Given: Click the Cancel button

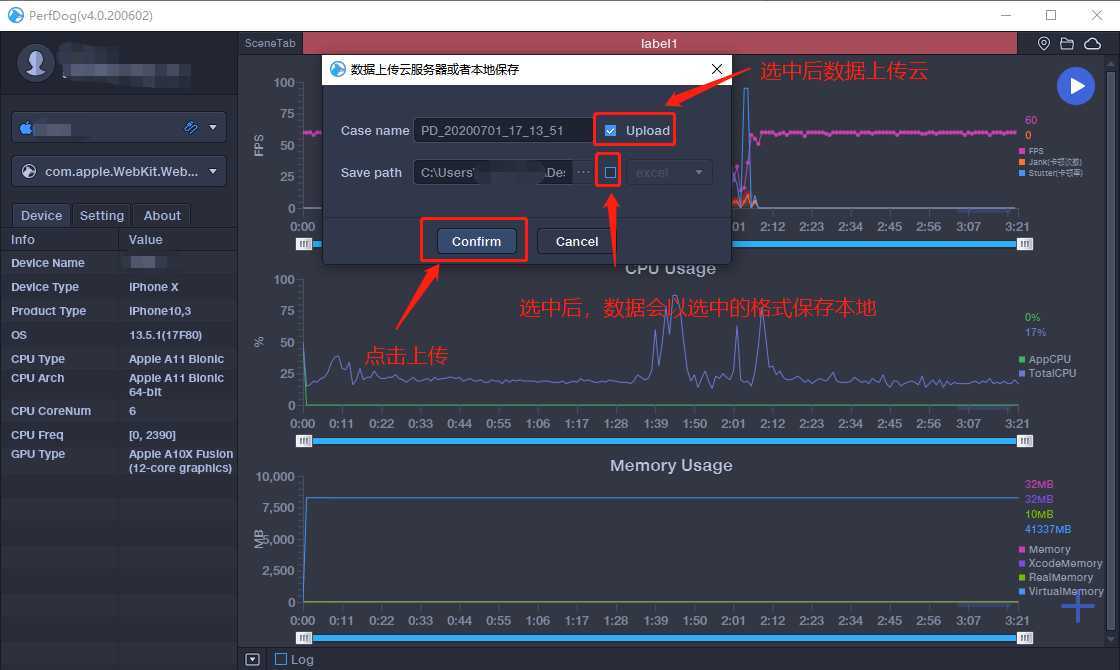Looking at the screenshot, I should [x=576, y=241].
